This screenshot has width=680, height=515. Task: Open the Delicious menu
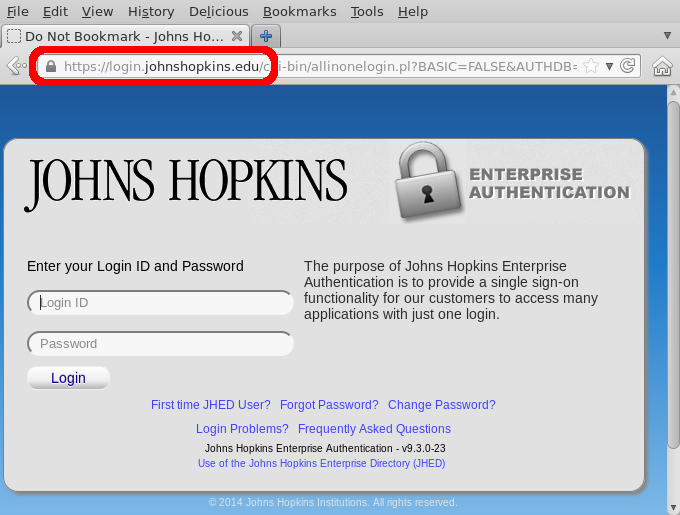point(219,12)
